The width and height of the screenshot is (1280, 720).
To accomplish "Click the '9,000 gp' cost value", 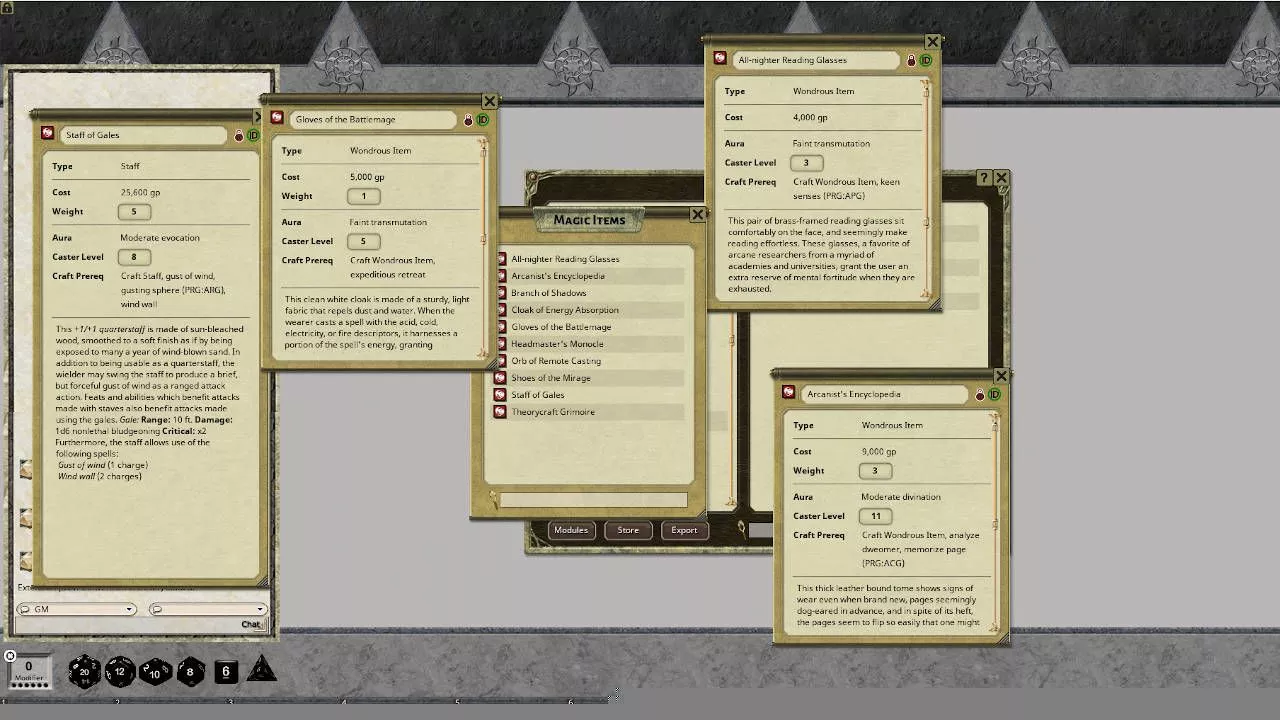I will pos(879,451).
